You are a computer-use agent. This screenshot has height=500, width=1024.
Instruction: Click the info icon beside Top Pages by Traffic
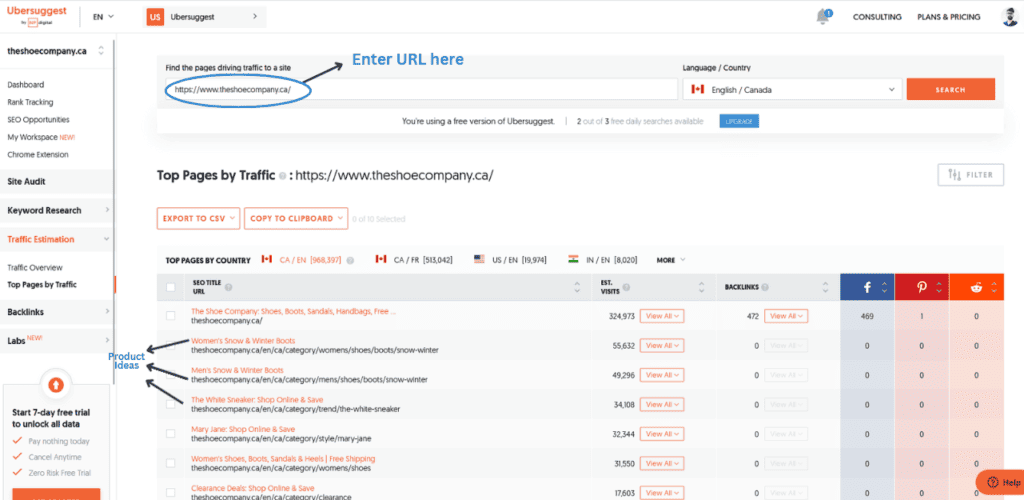point(282,176)
